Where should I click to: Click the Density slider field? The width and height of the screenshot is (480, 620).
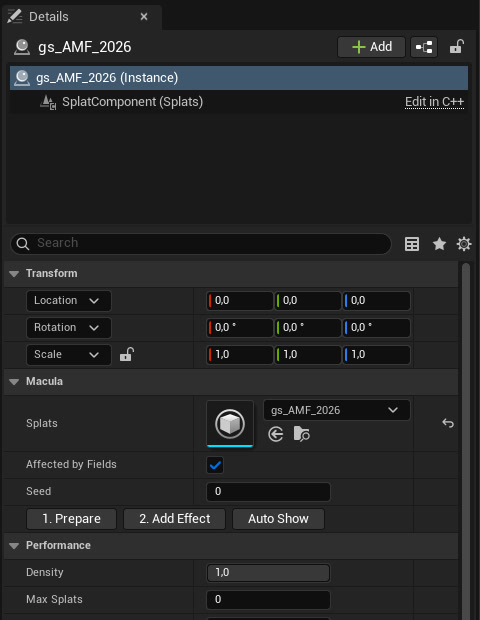click(x=268, y=573)
